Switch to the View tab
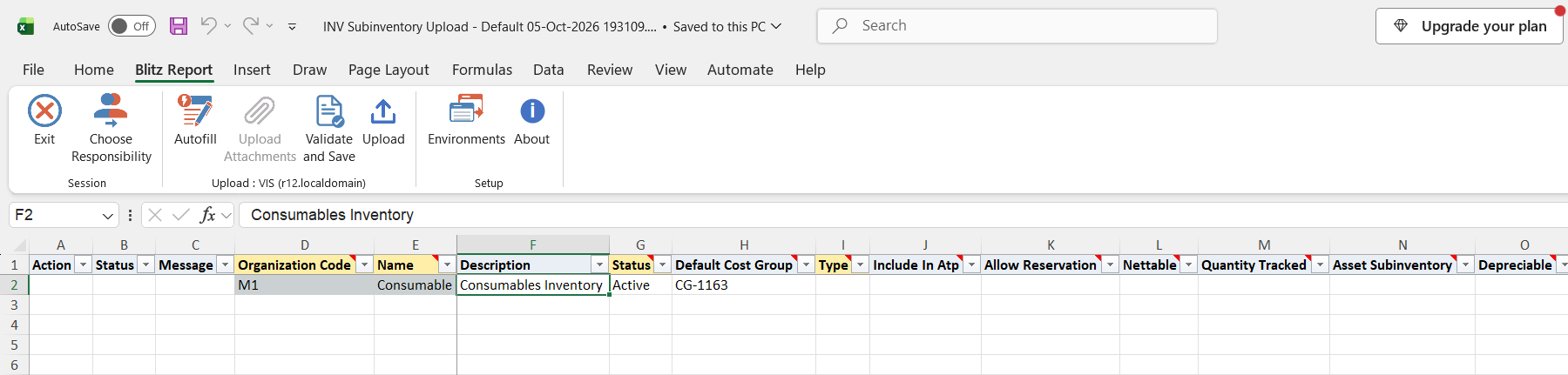The image size is (1568, 375). pyautogui.click(x=671, y=70)
